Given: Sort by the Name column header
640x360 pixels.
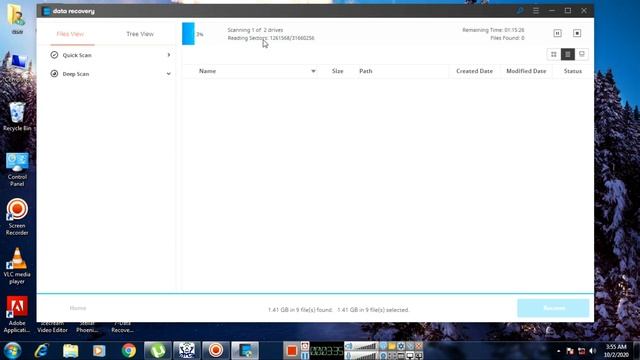Looking at the screenshot, I should pos(207,71).
